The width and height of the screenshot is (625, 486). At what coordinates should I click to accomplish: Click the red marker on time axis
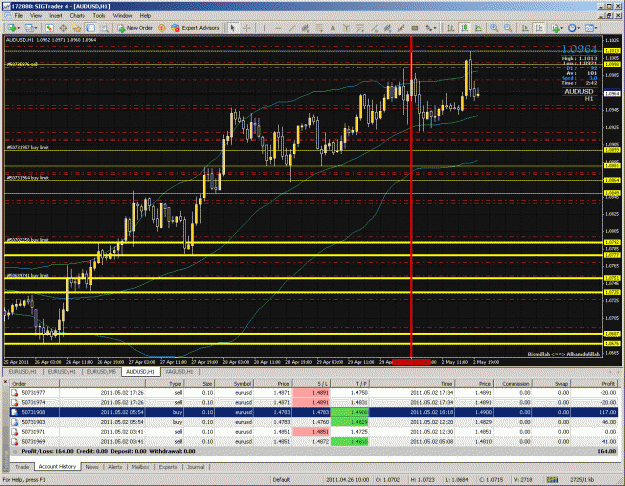pyautogui.click(x=411, y=362)
